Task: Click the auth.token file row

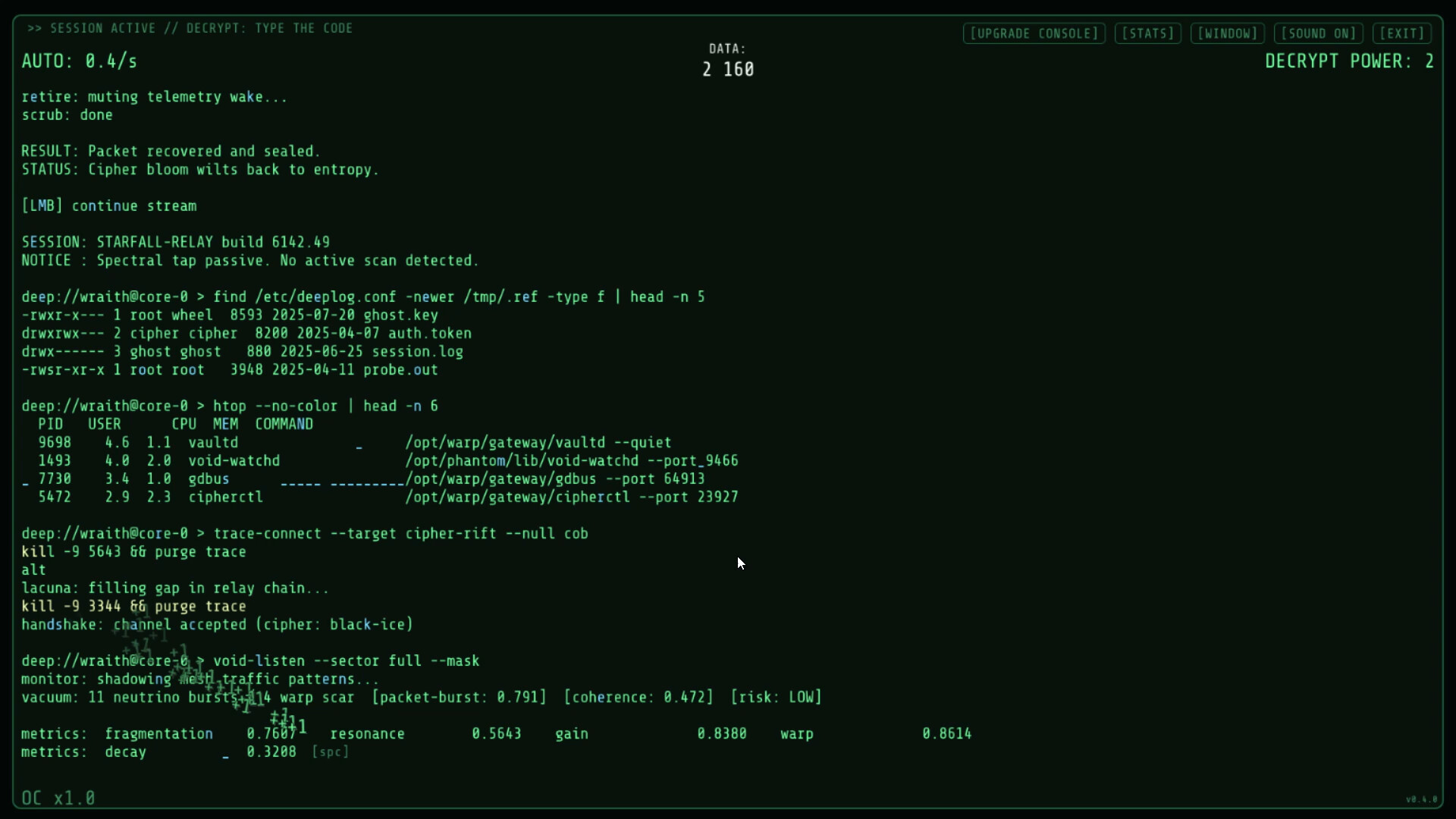Action: tap(246, 334)
